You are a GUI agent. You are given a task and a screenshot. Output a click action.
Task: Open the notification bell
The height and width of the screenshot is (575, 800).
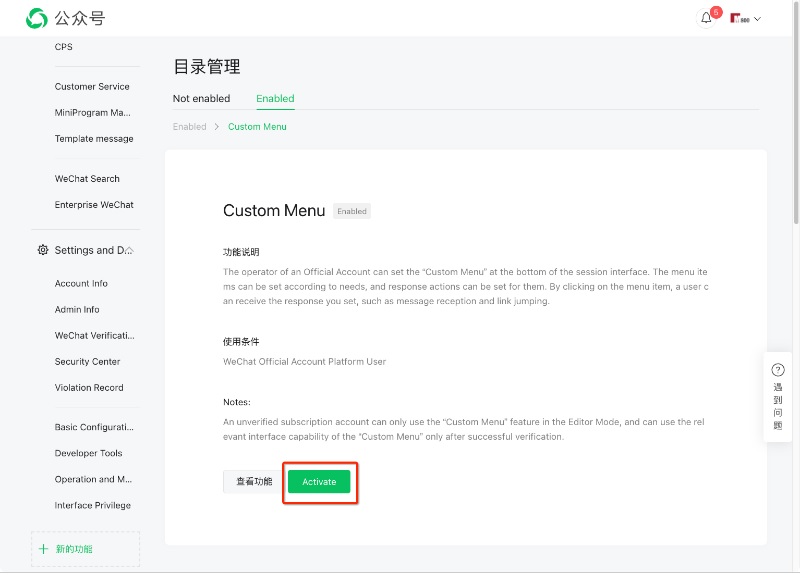pos(706,18)
